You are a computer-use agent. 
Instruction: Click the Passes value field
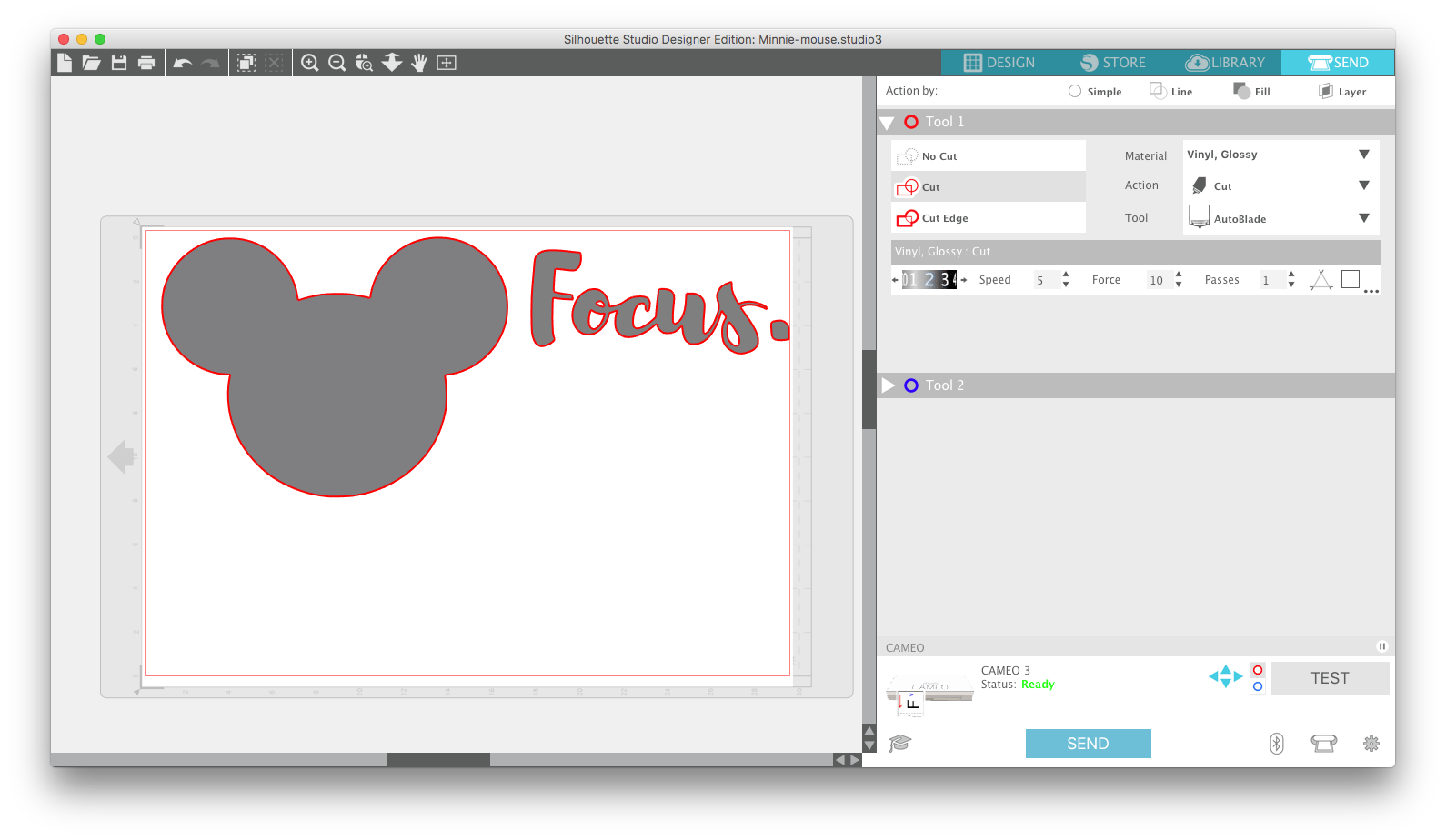coord(1270,280)
